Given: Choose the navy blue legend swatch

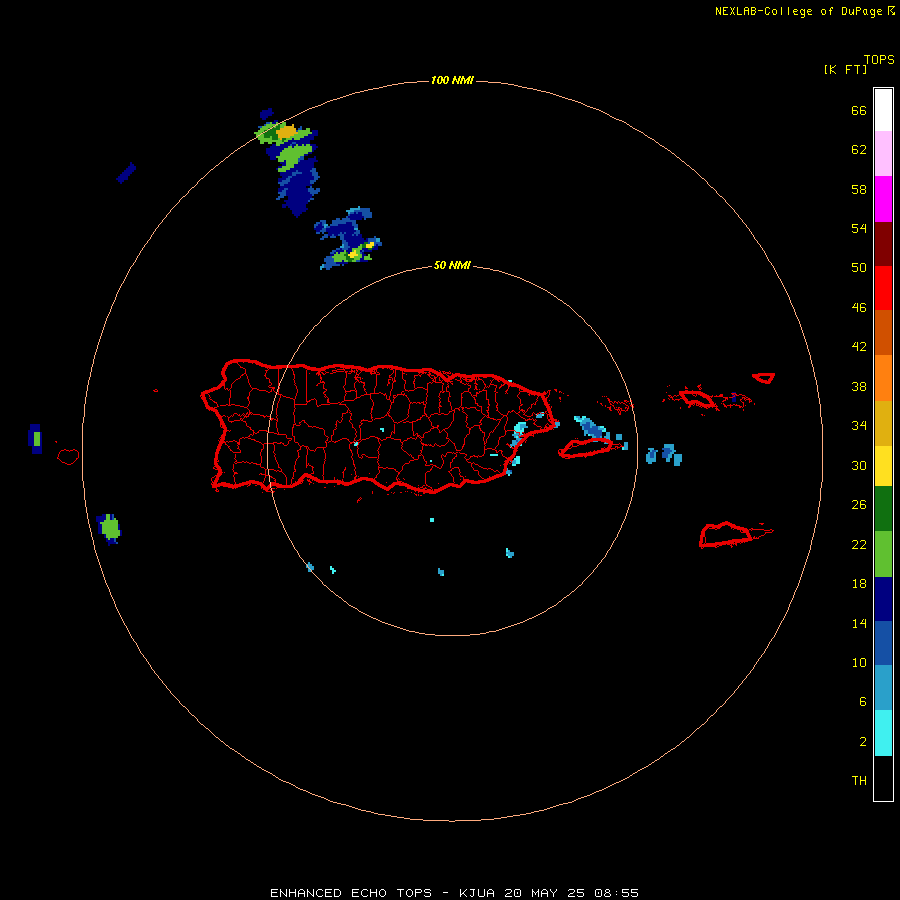Looking at the screenshot, I should click(x=883, y=599).
